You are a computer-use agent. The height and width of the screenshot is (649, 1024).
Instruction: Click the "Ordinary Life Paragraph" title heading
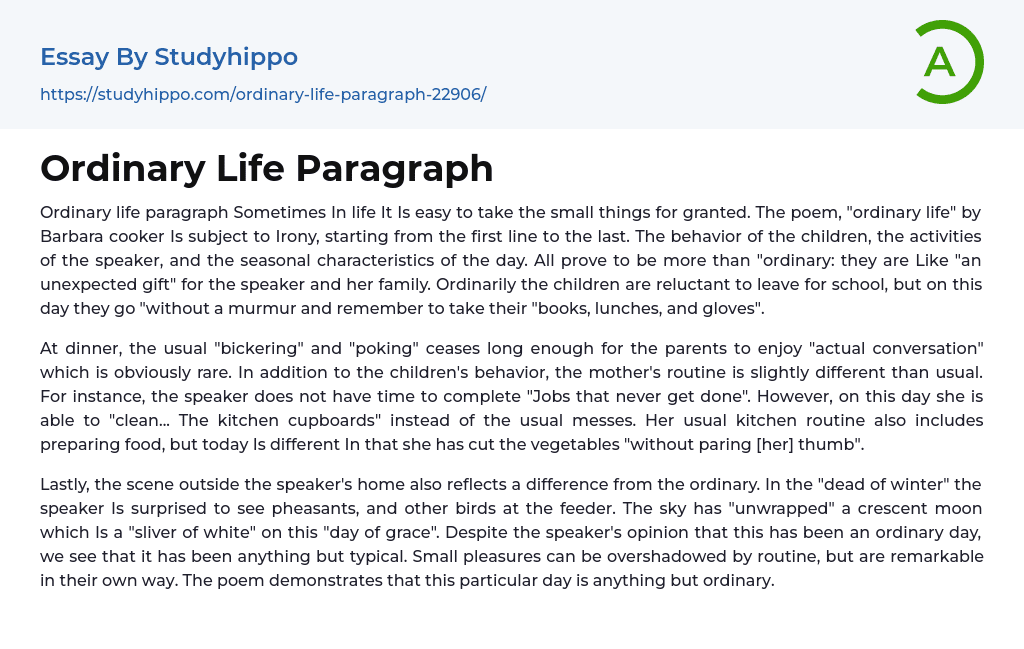(267, 169)
